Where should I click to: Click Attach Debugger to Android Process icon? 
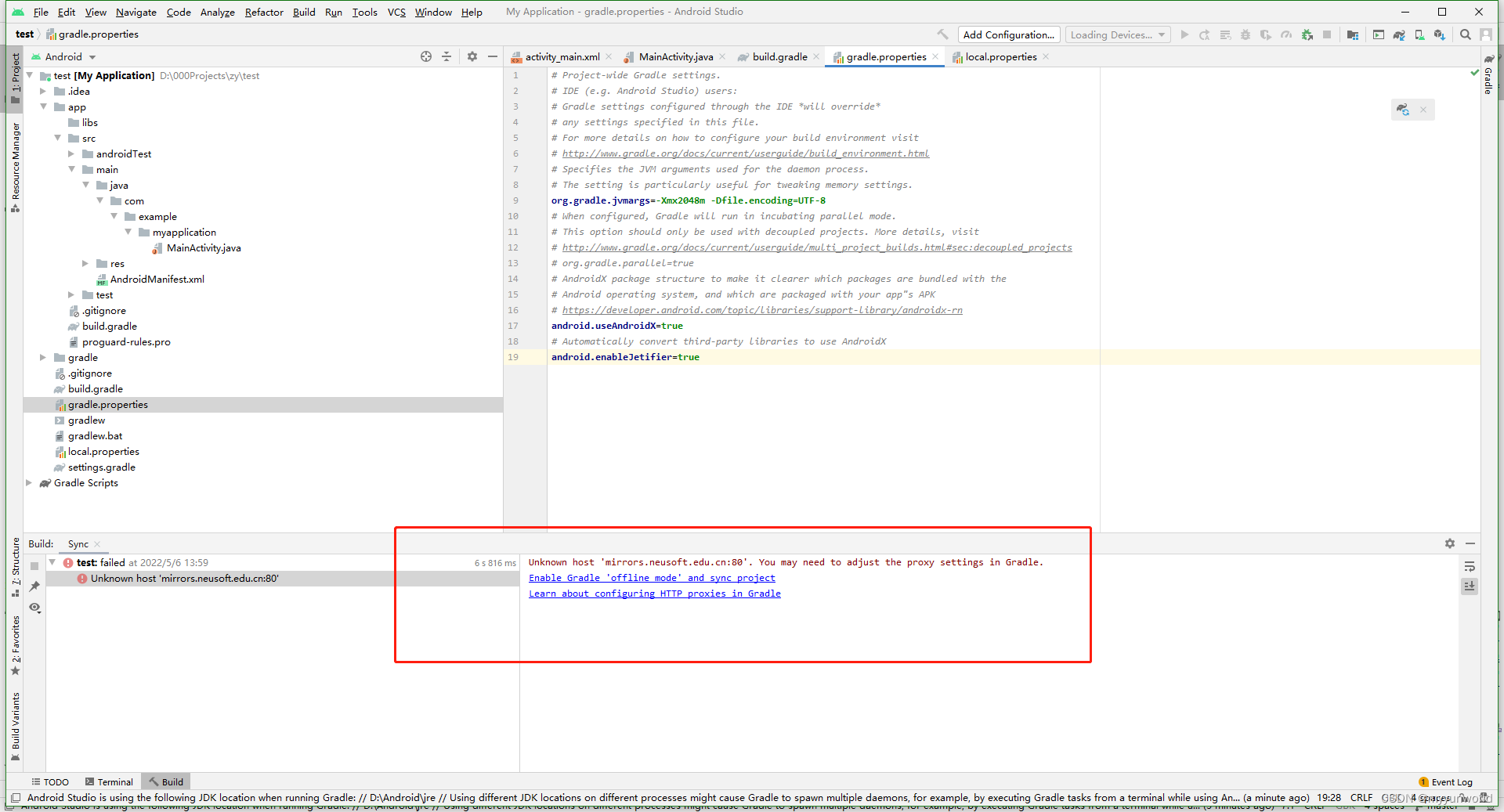tap(1307, 34)
